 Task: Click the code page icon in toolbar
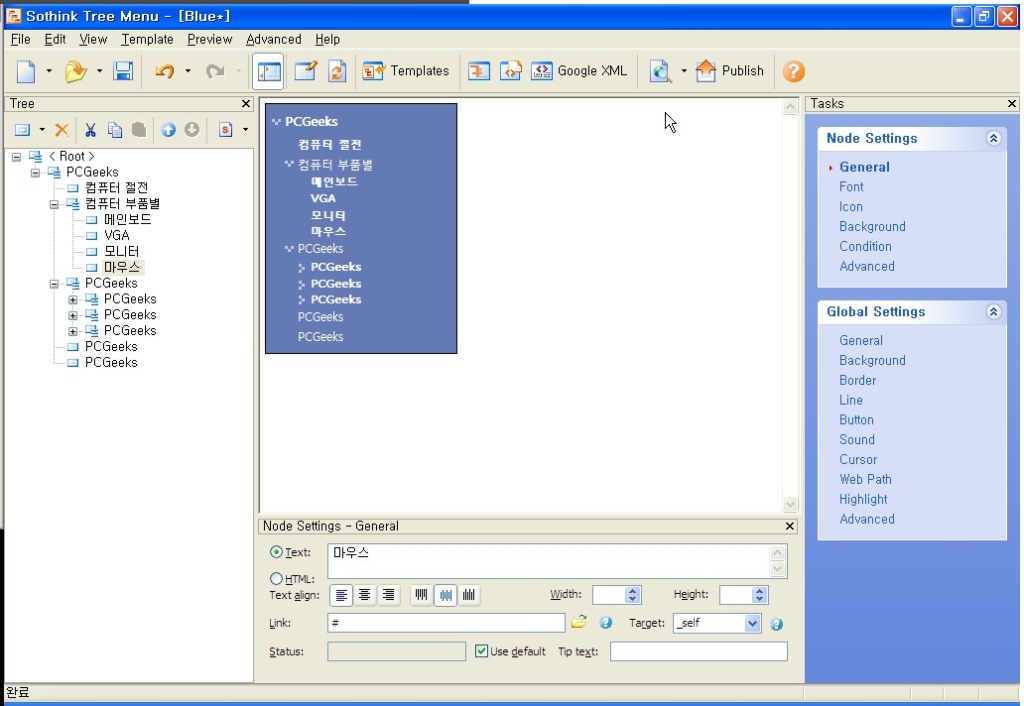[x=511, y=71]
